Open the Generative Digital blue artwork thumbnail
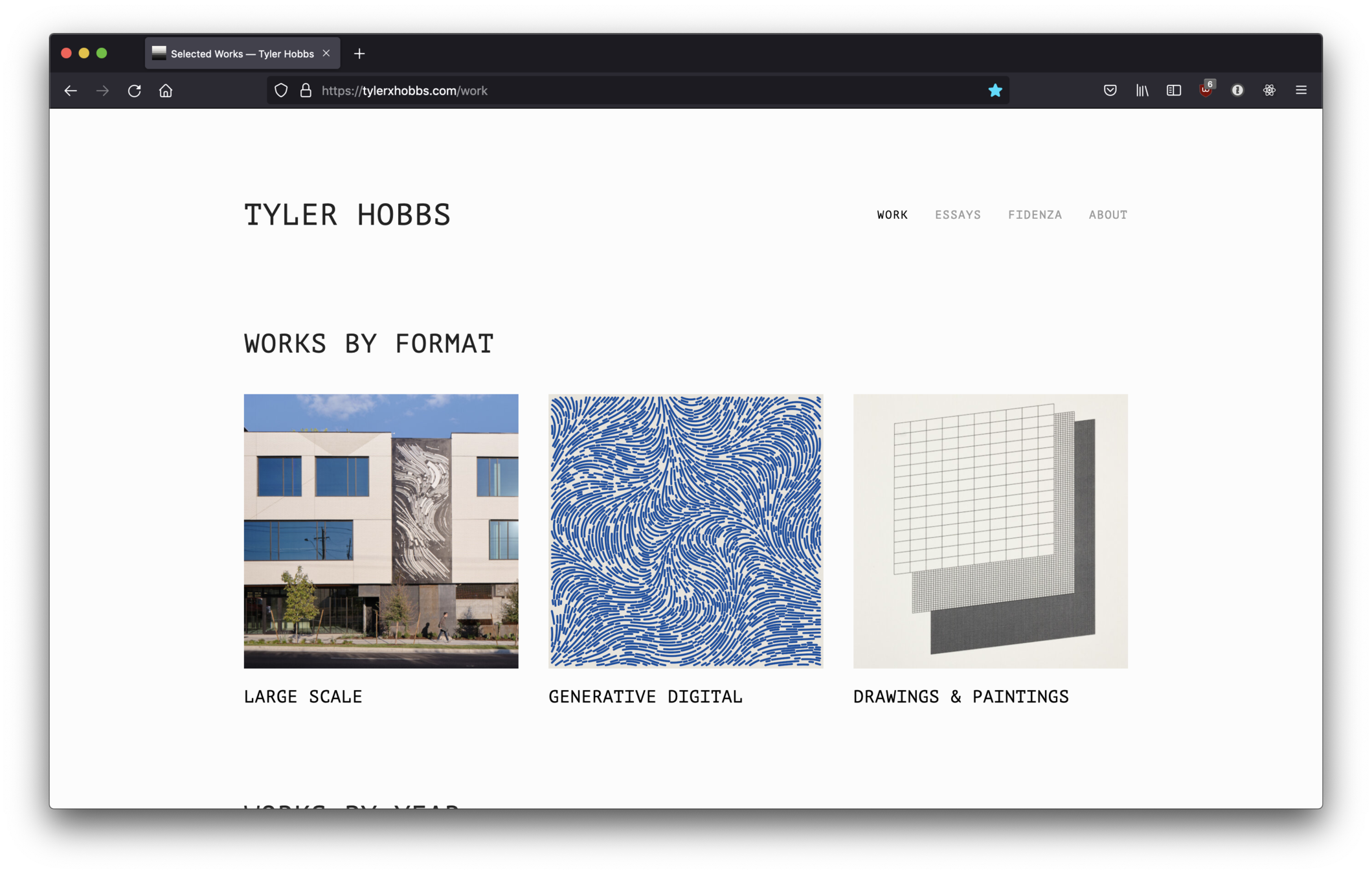 click(x=685, y=531)
